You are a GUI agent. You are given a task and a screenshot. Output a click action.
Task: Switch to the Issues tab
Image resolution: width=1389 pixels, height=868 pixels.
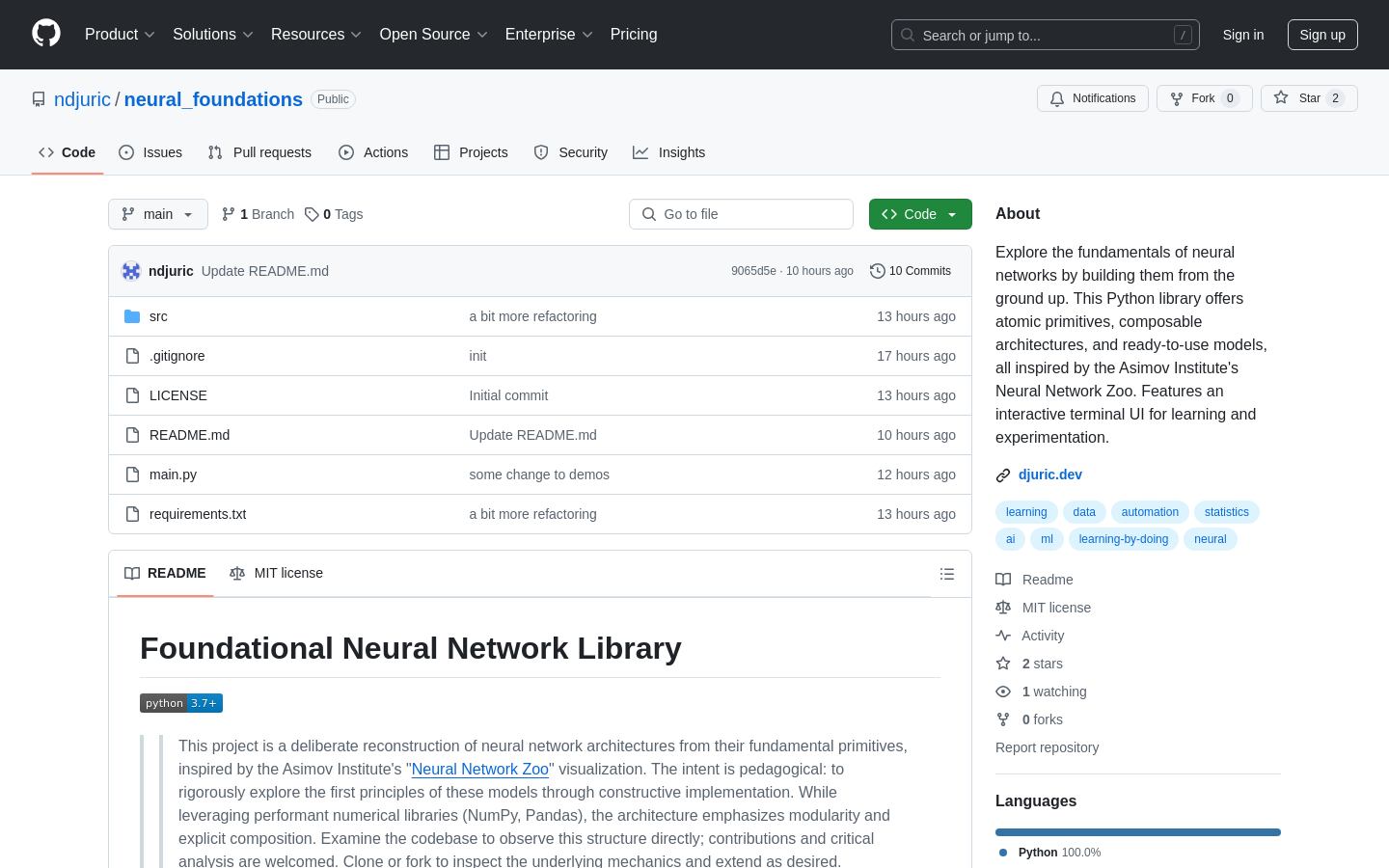pyautogui.click(x=150, y=152)
